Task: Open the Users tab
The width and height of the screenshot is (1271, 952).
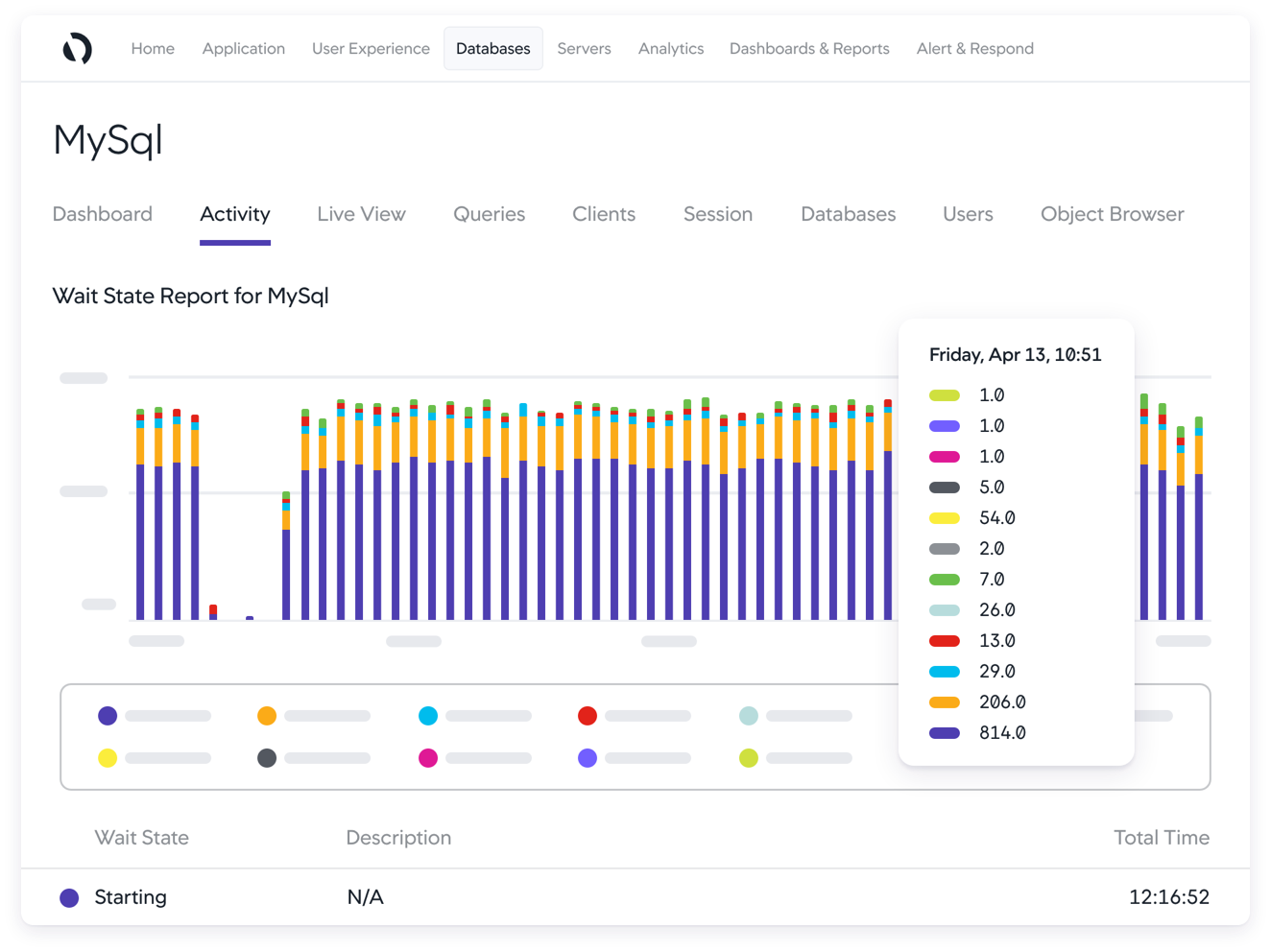Action: [x=968, y=214]
